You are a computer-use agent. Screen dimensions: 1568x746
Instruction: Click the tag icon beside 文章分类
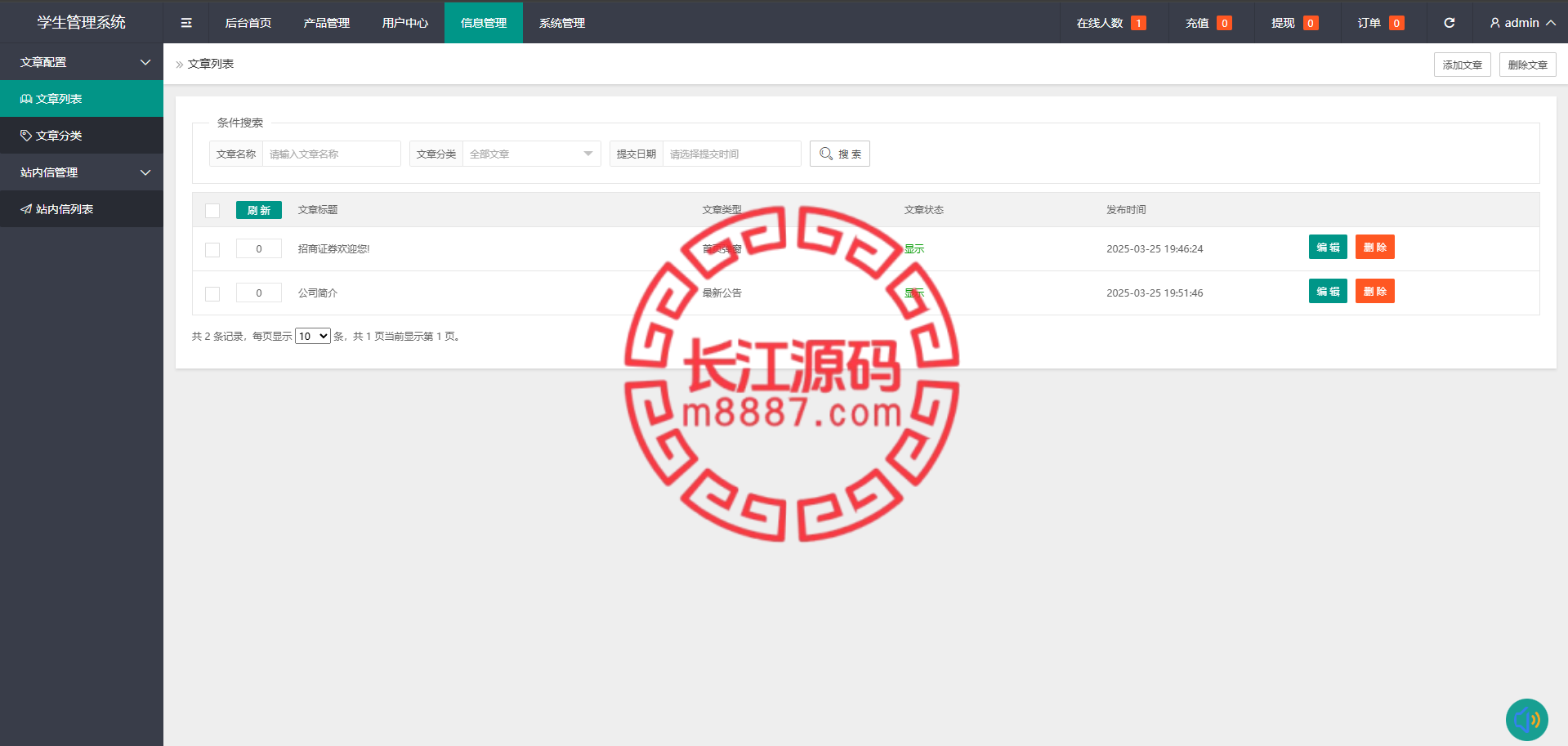[26, 136]
